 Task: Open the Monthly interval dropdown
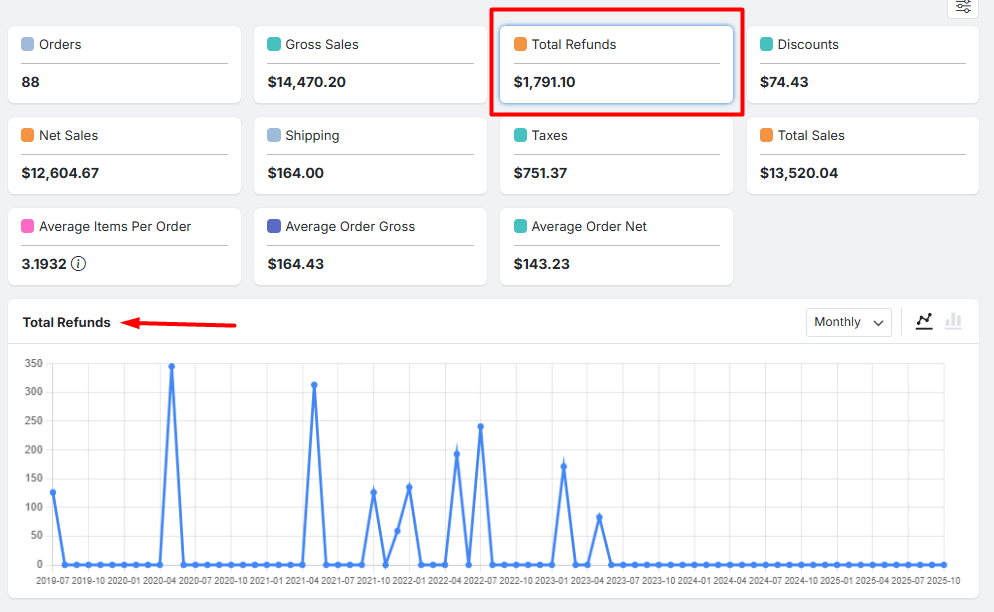tap(848, 322)
